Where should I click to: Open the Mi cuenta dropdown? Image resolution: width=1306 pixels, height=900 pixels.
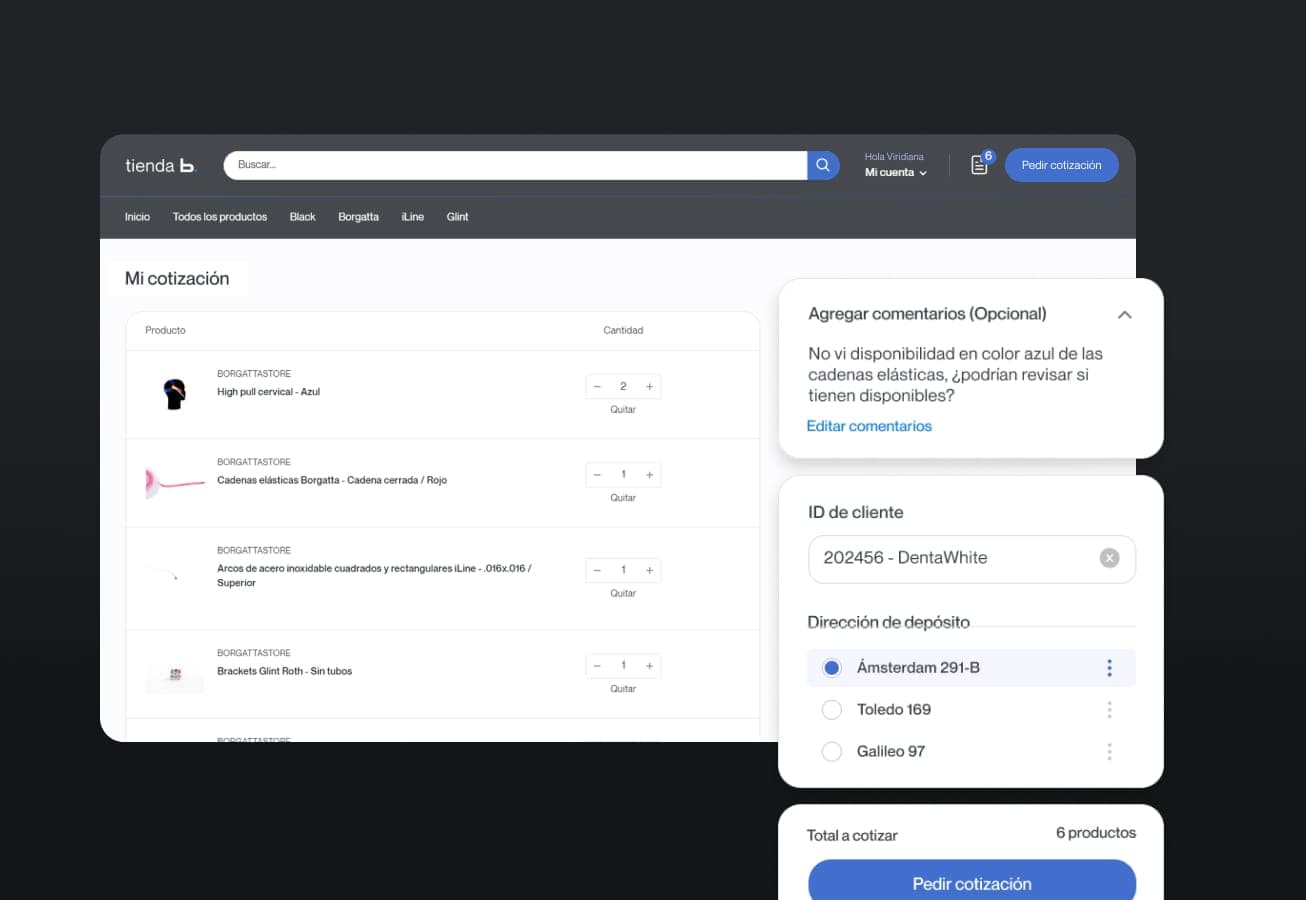894,172
